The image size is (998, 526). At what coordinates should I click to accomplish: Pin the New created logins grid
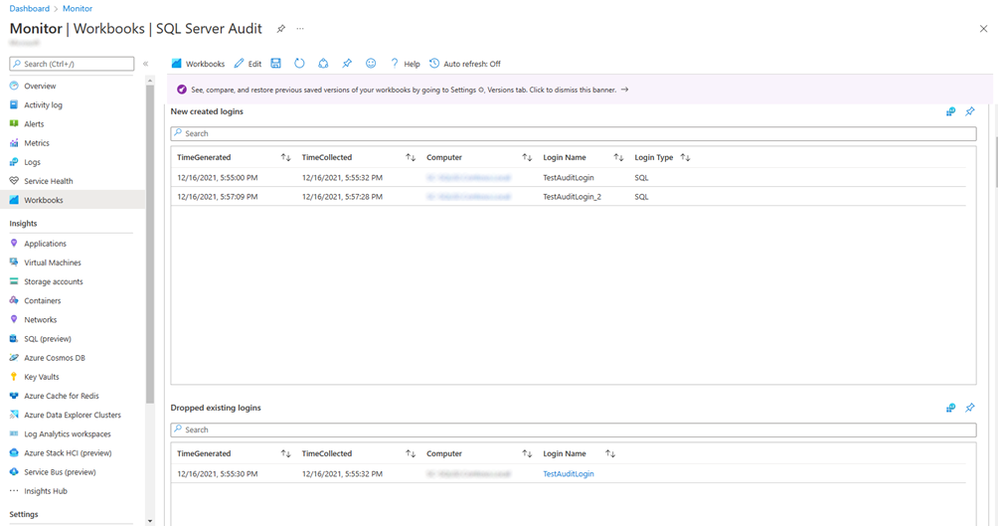[x=970, y=111]
